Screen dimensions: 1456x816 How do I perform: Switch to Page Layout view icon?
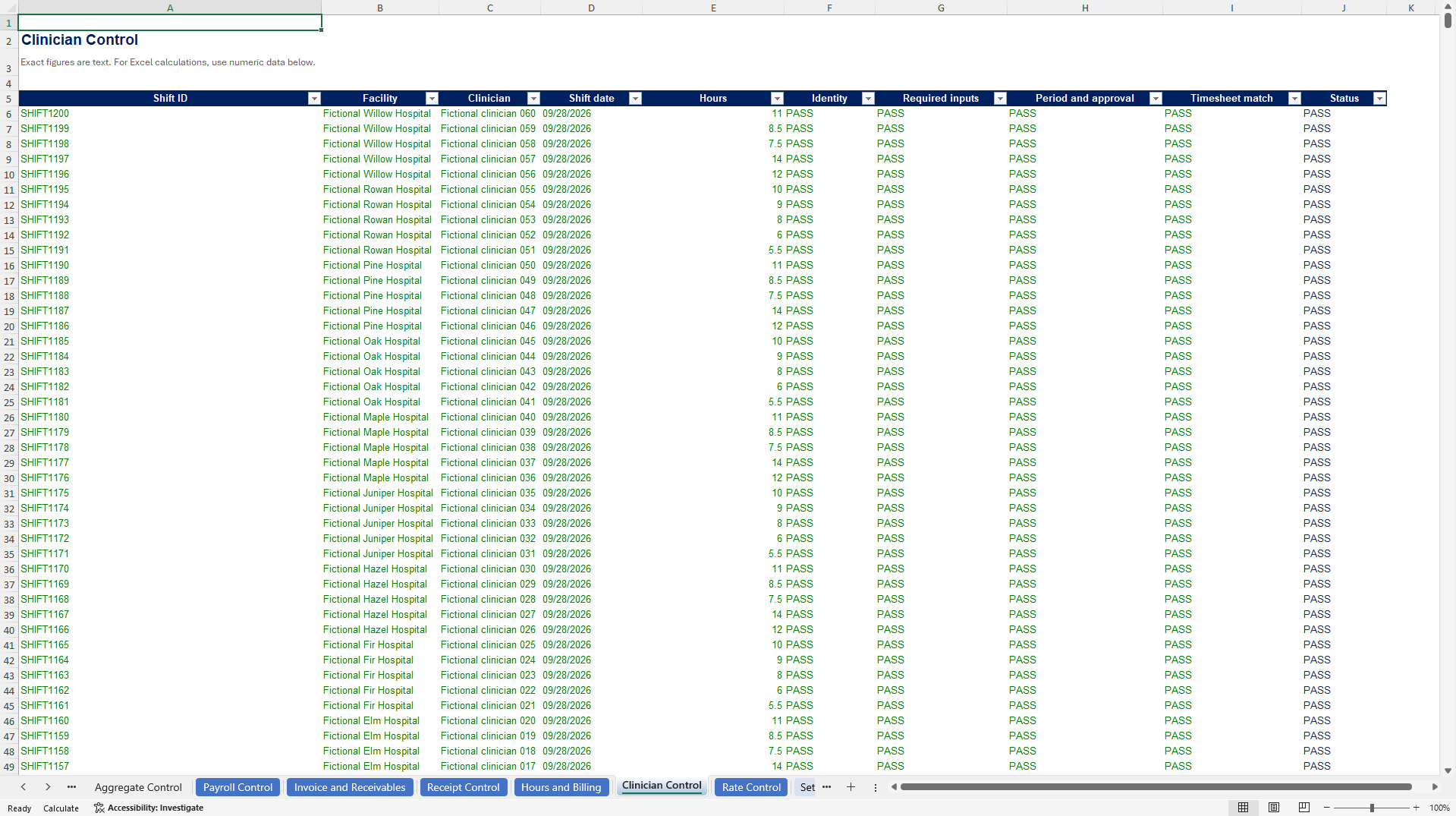(1274, 808)
